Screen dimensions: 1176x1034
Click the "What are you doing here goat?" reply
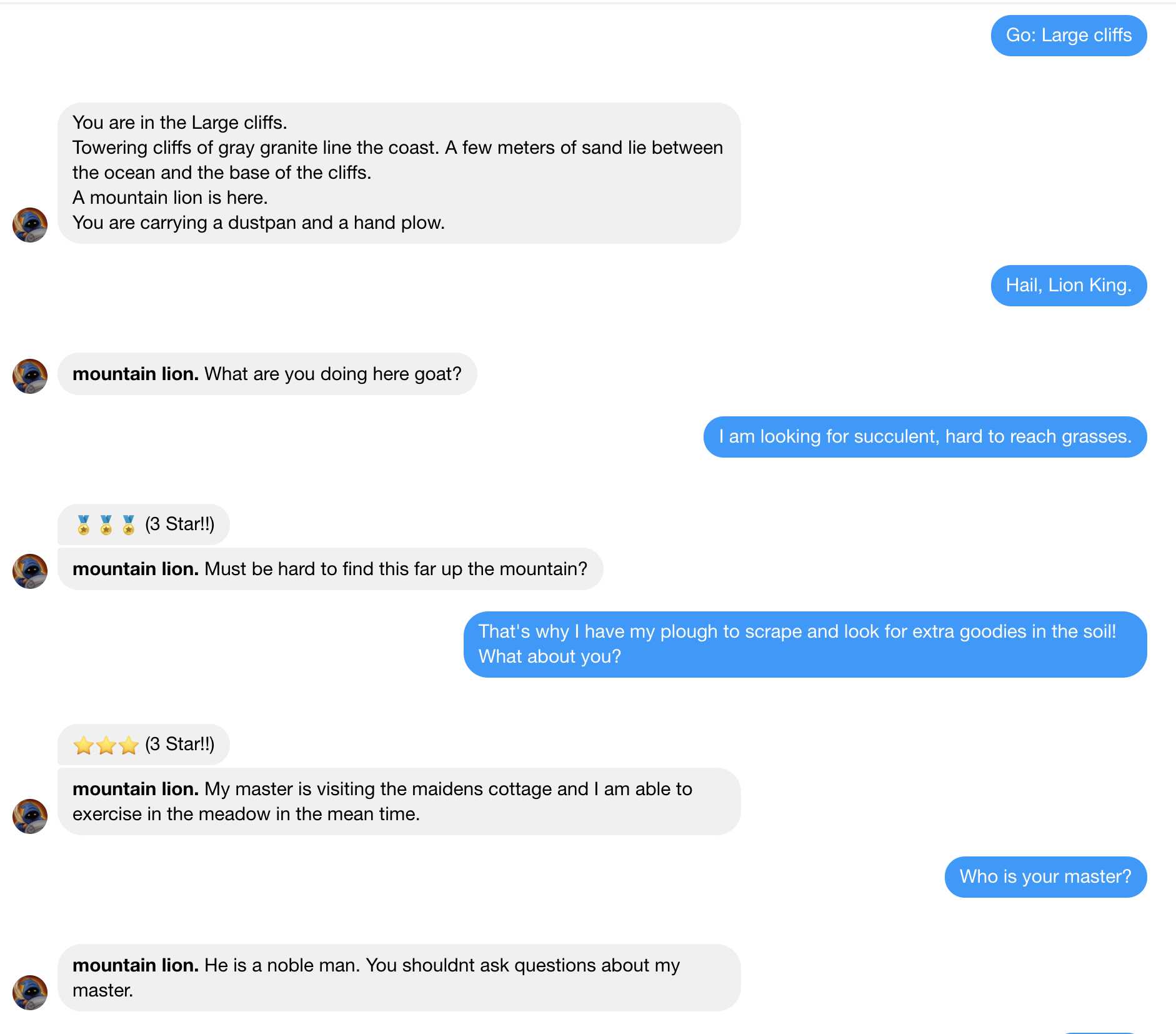(x=267, y=374)
